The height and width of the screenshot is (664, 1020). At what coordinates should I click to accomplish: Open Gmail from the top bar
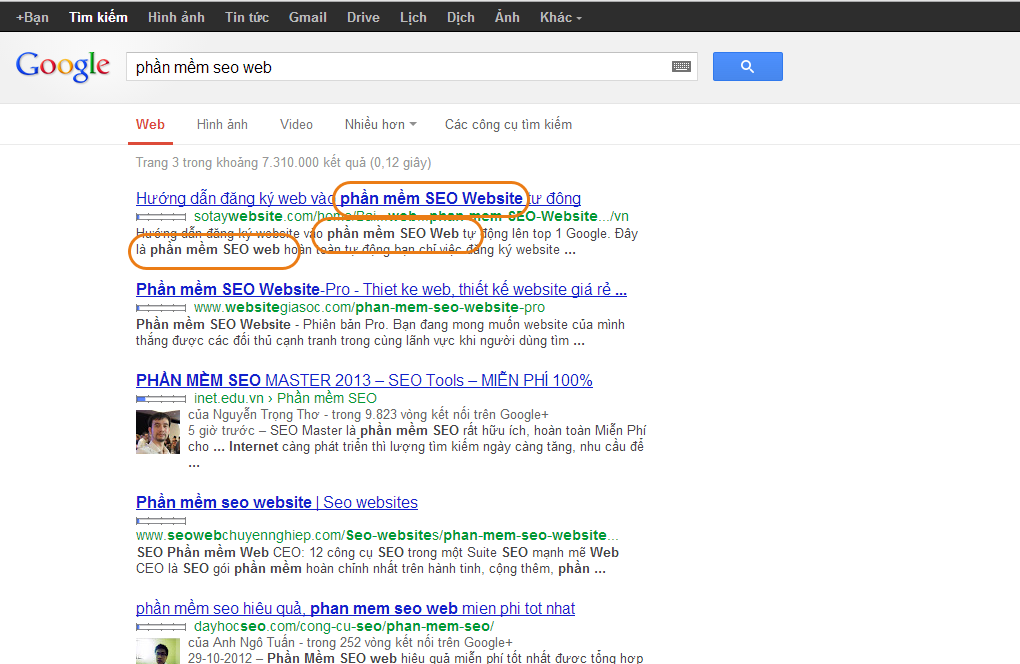pos(308,18)
